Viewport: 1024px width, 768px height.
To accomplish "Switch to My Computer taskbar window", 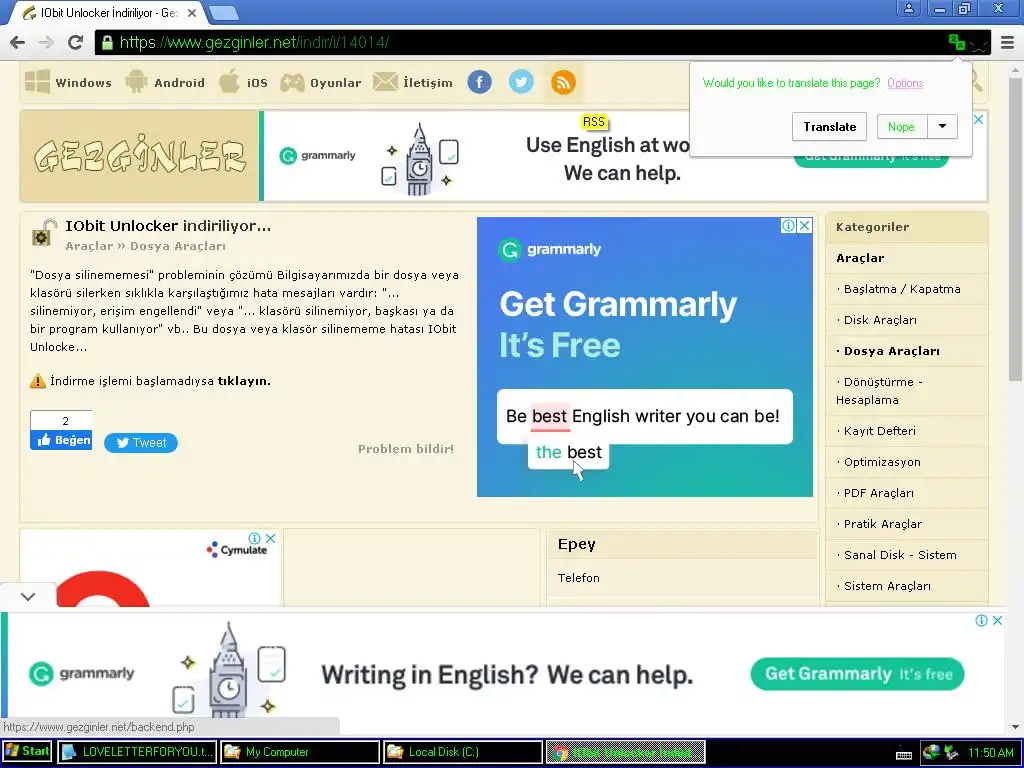I will 300,752.
